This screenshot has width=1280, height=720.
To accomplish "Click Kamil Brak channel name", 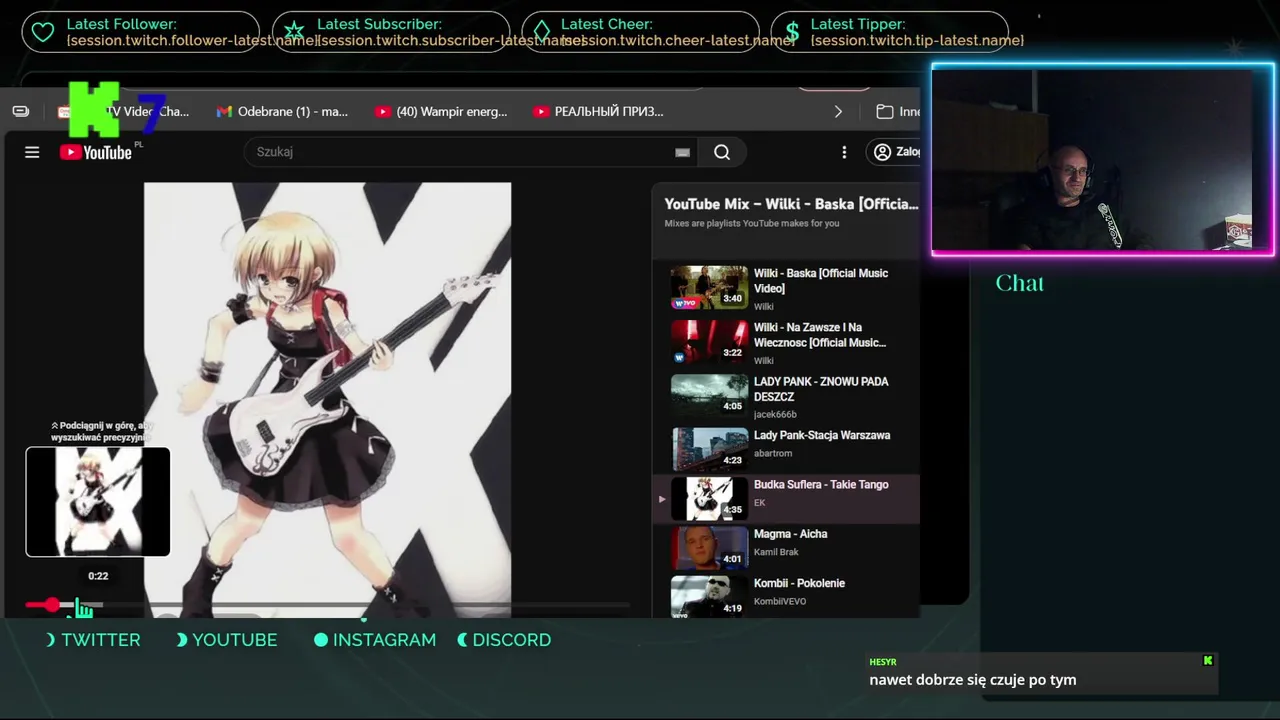I will [778, 552].
